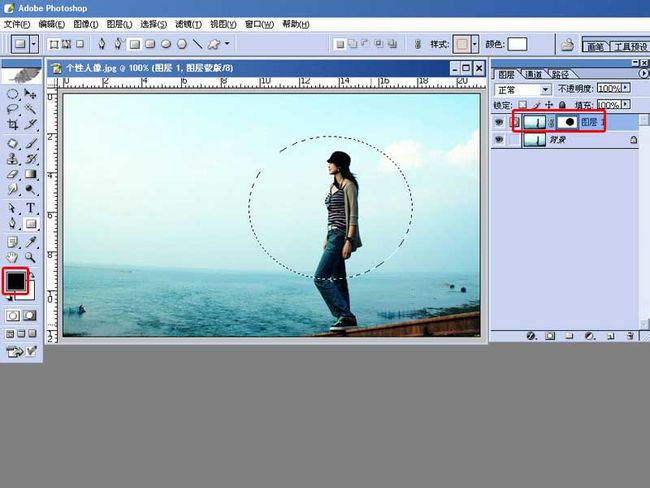Reset default foreground and background colors
This screenshot has width=650, height=488.
tap(10, 297)
